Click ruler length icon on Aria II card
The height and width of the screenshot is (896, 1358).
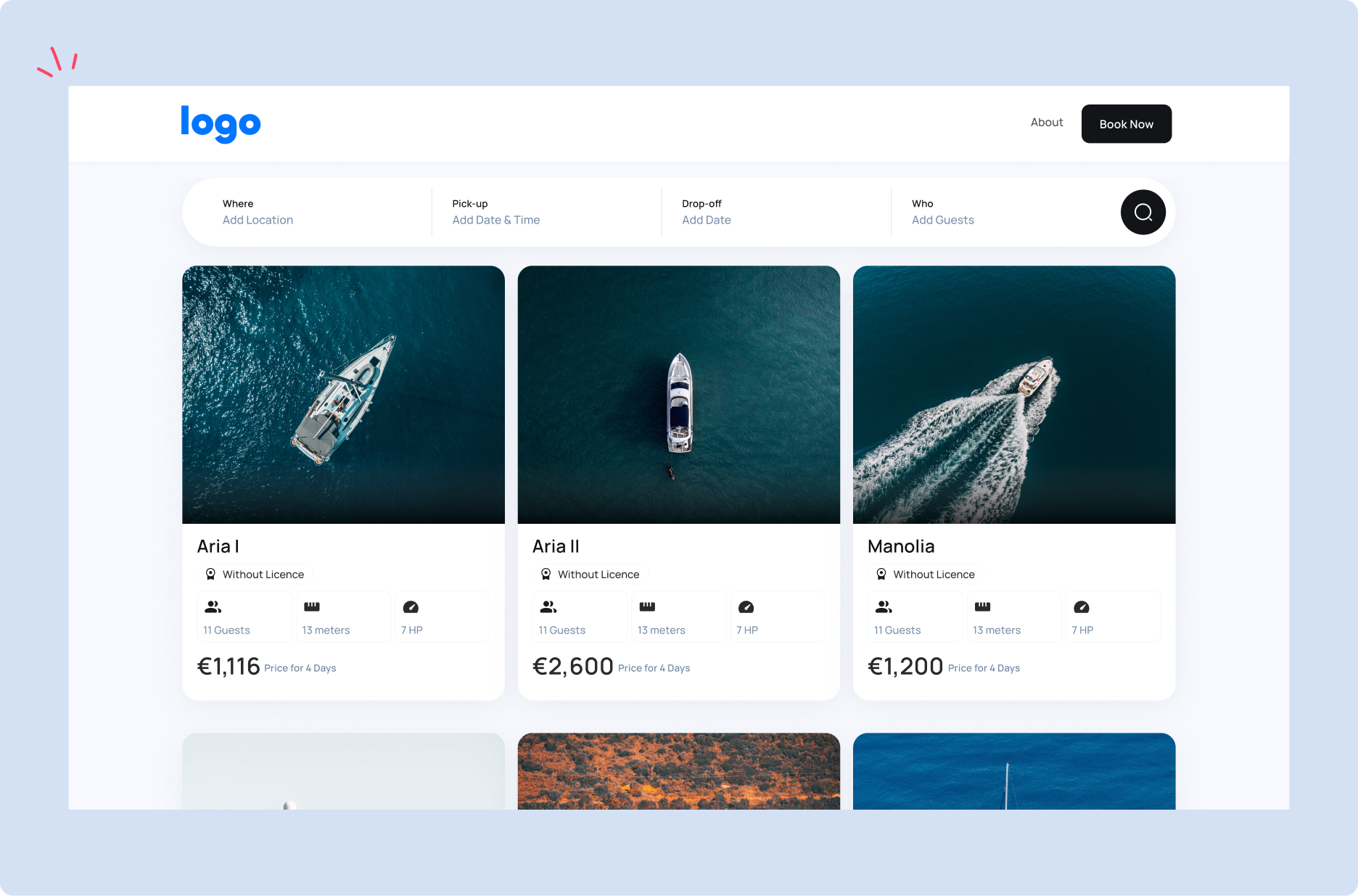pyautogui.click(x=647, y=607)
